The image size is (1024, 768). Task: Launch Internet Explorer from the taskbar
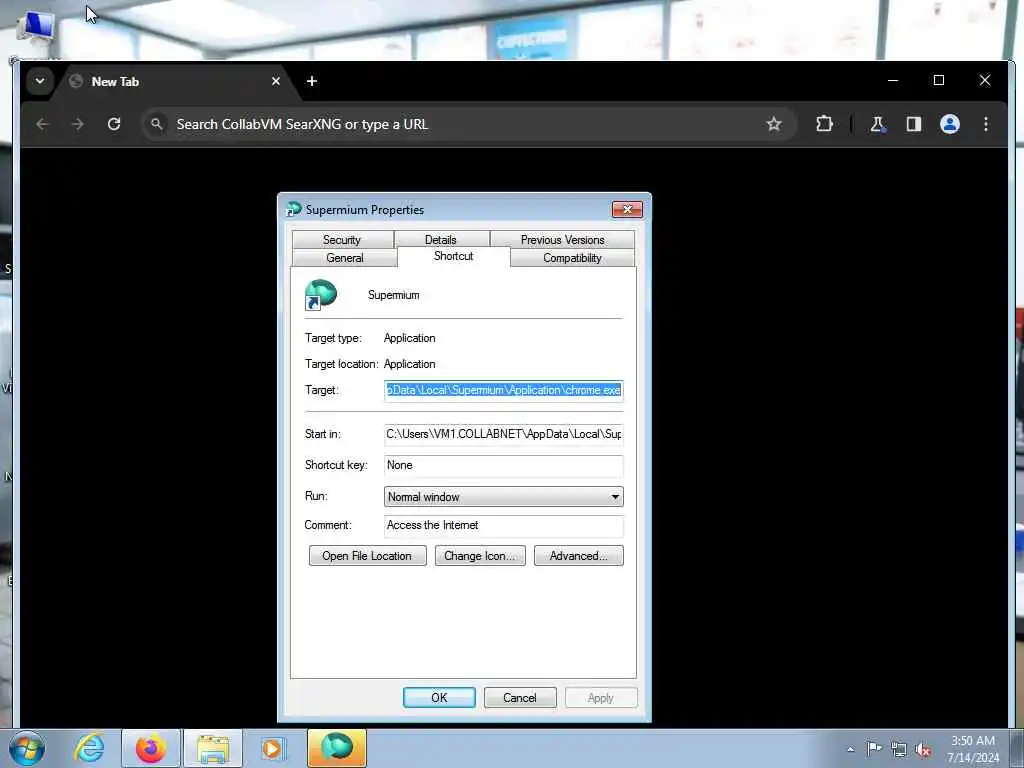tap(89, 748)
